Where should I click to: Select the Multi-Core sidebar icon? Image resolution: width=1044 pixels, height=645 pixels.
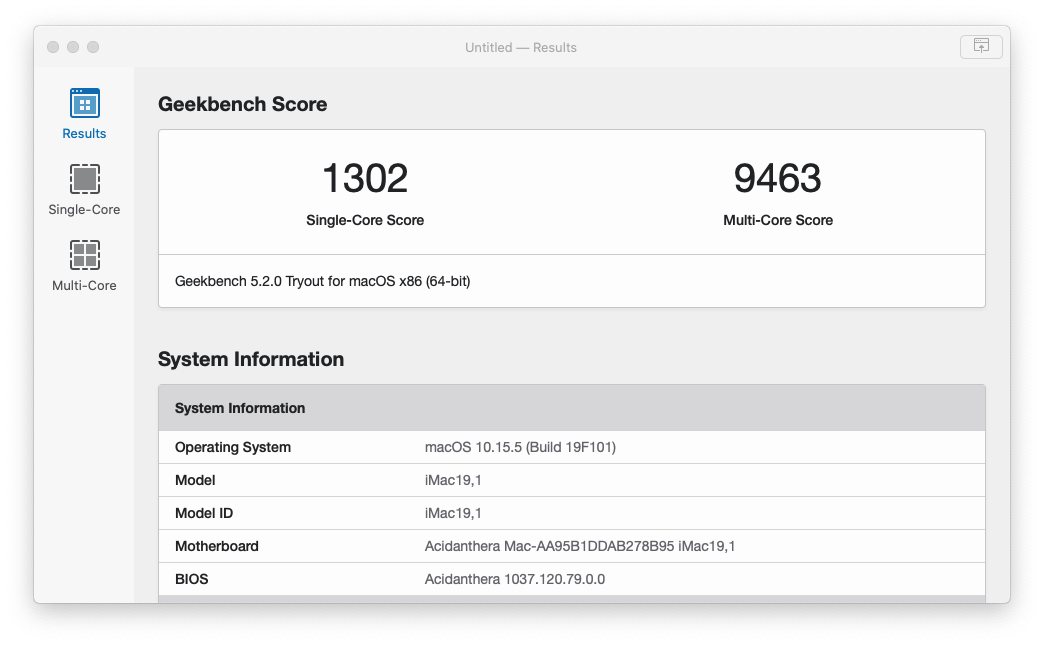(85, 255)
